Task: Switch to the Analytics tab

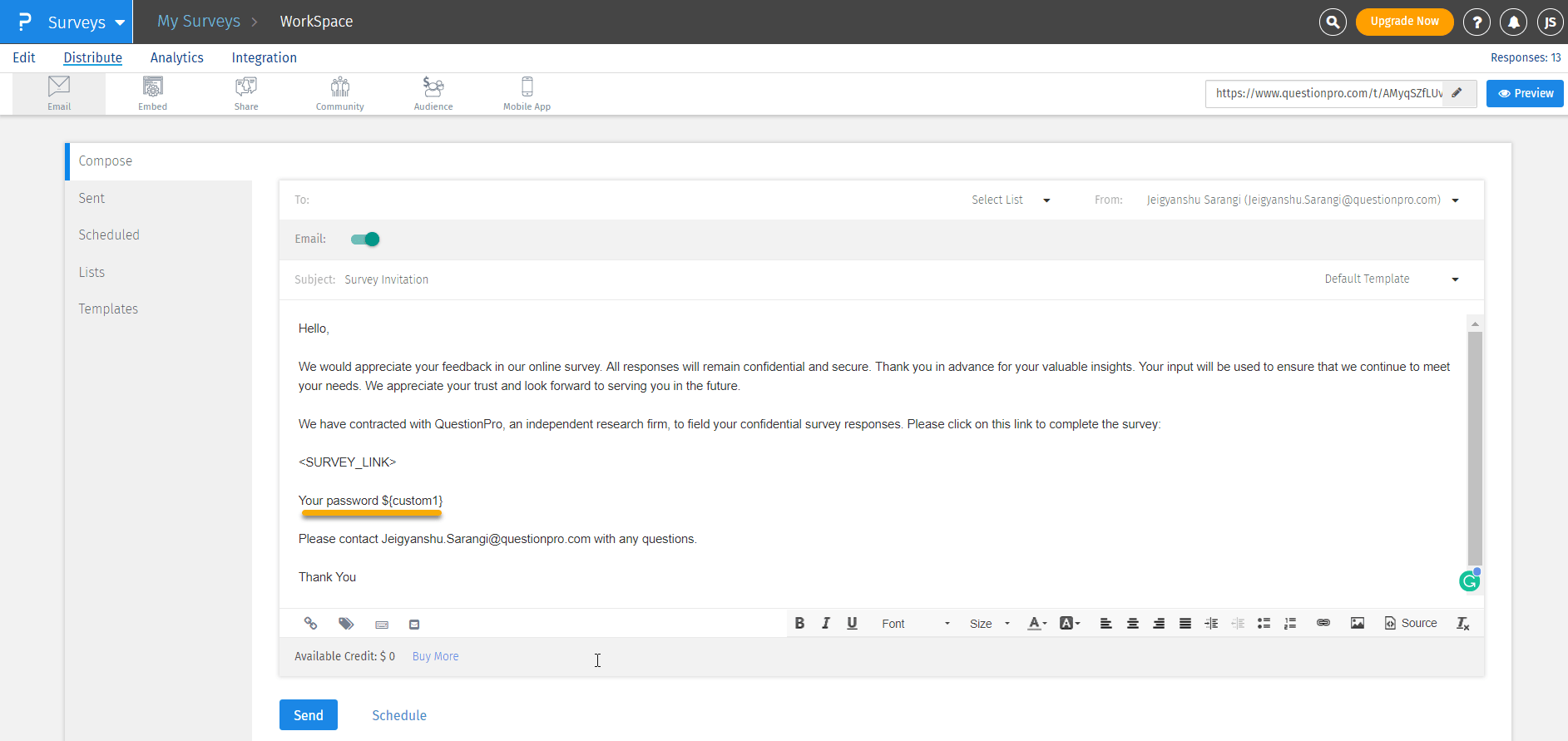Action: (176, 57)
